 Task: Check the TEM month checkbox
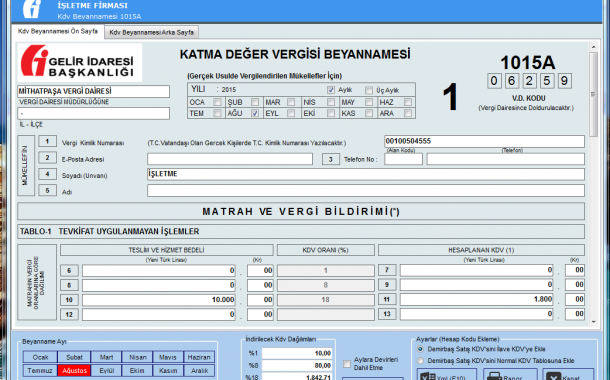217,113
